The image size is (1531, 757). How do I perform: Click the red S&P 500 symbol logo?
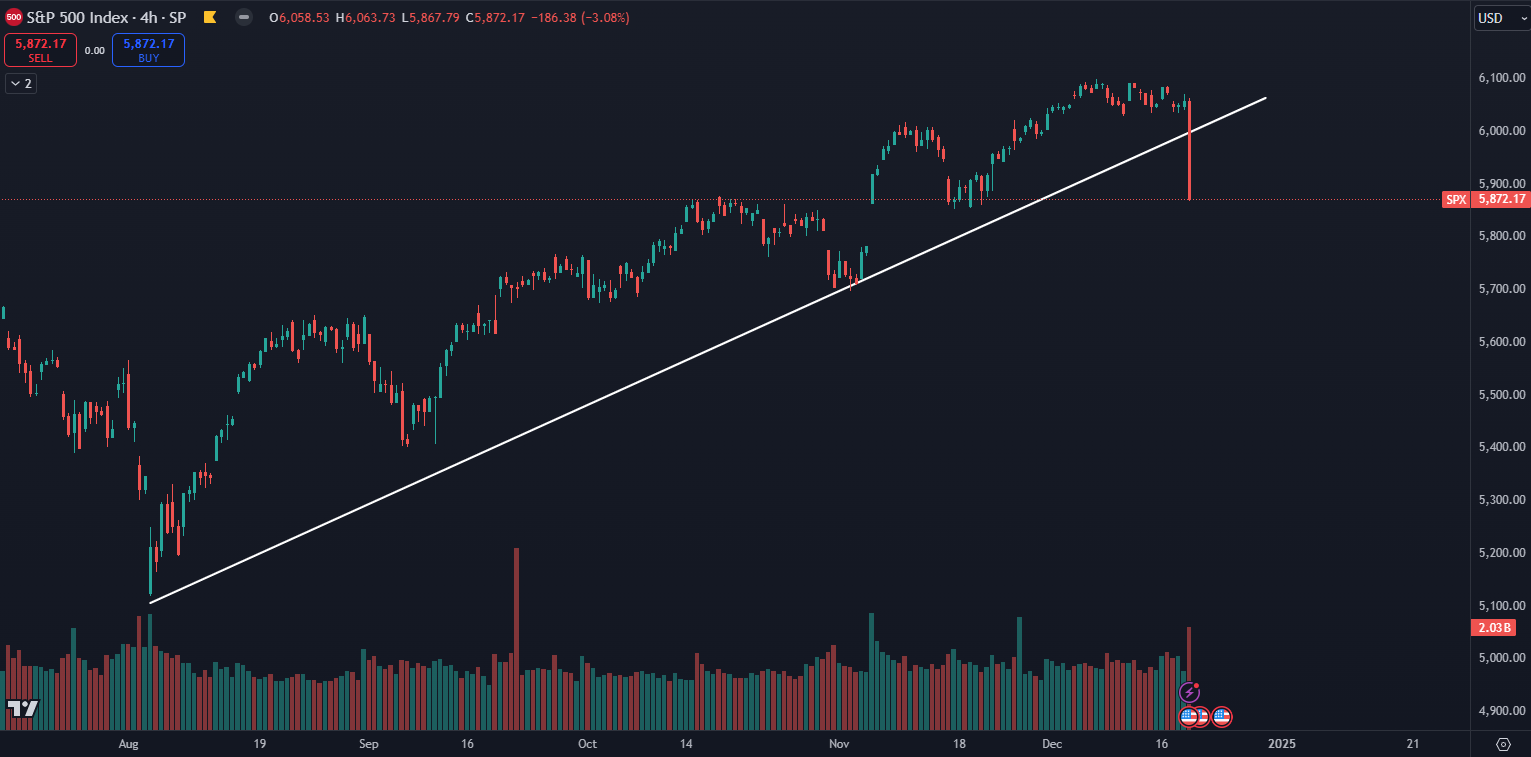pos(14,17)
